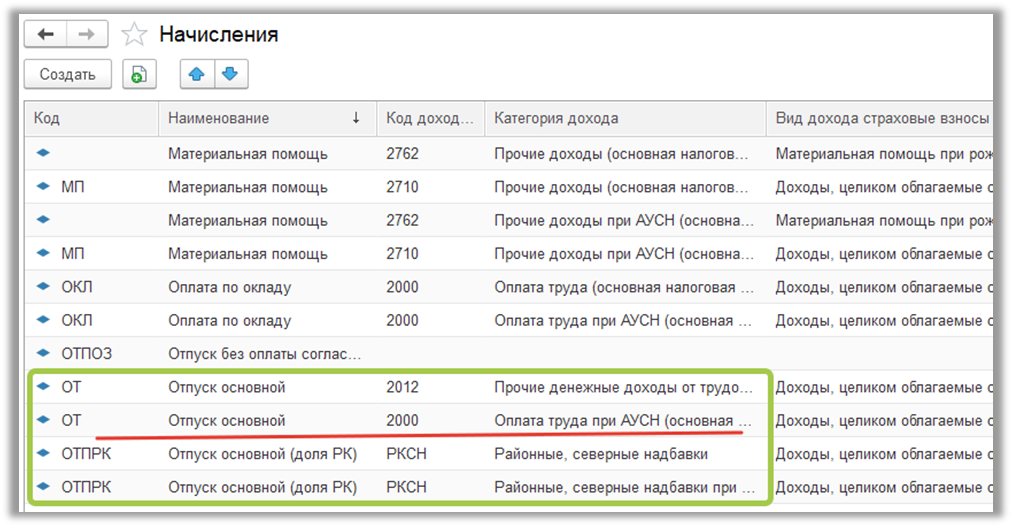The height and width of the screenshot is (527, 1013).
Task: Select the МП code in the 2710 row with Прочие доходы (основная налогов…
Action: (x=73, y=187)
